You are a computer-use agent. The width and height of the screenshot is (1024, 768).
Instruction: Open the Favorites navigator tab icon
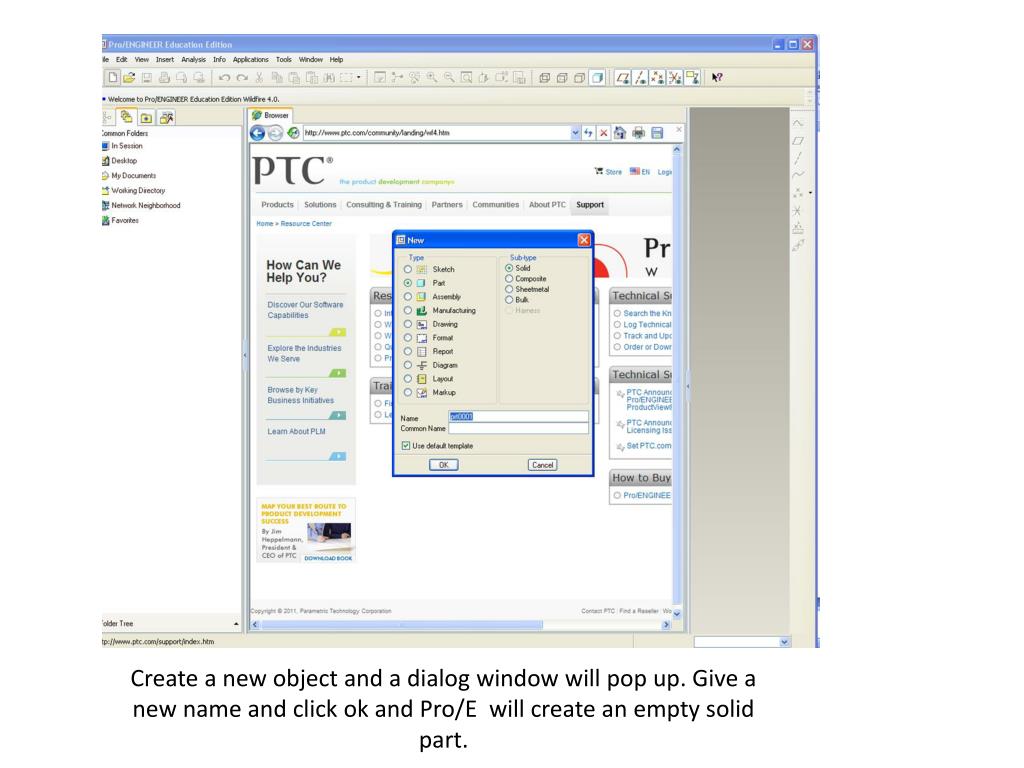[146, 118]
